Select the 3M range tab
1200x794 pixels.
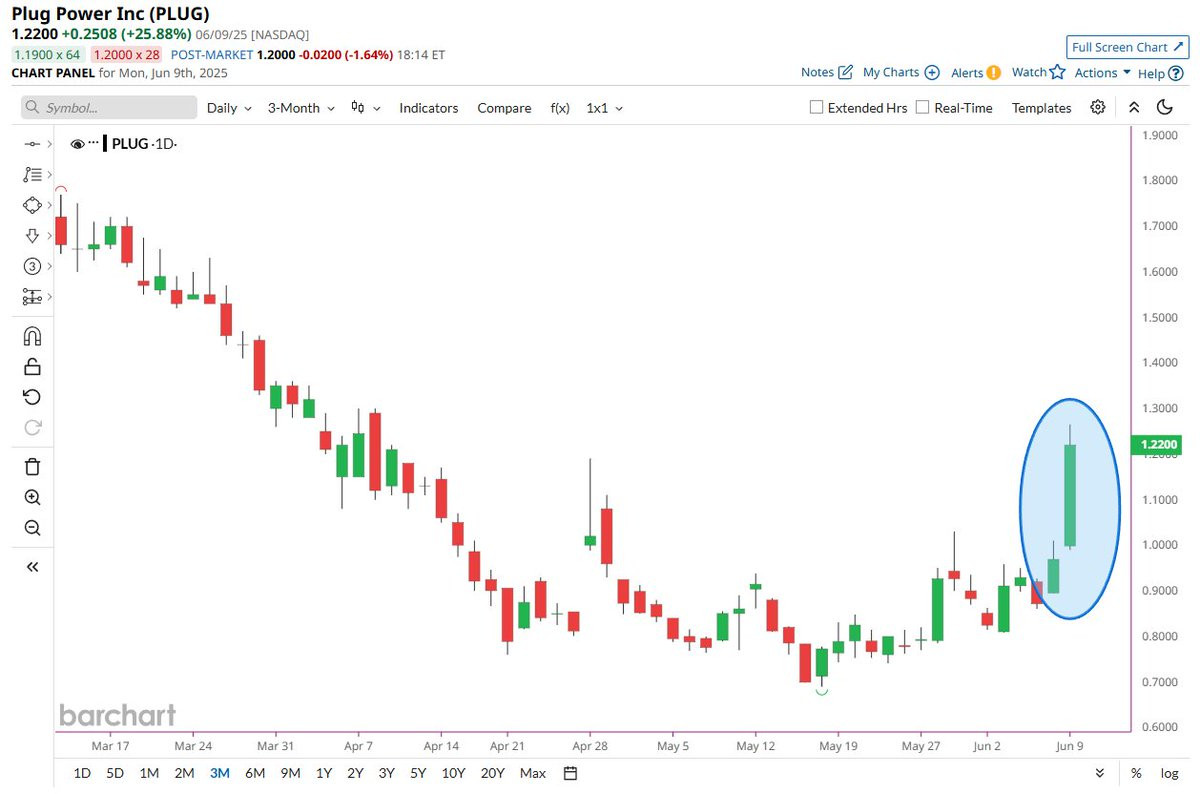219,773
